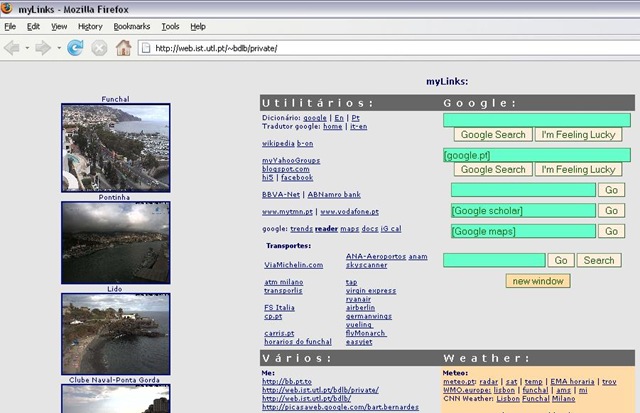
Task: Click the Forward arrow button
Action: [x=43, y=48]
